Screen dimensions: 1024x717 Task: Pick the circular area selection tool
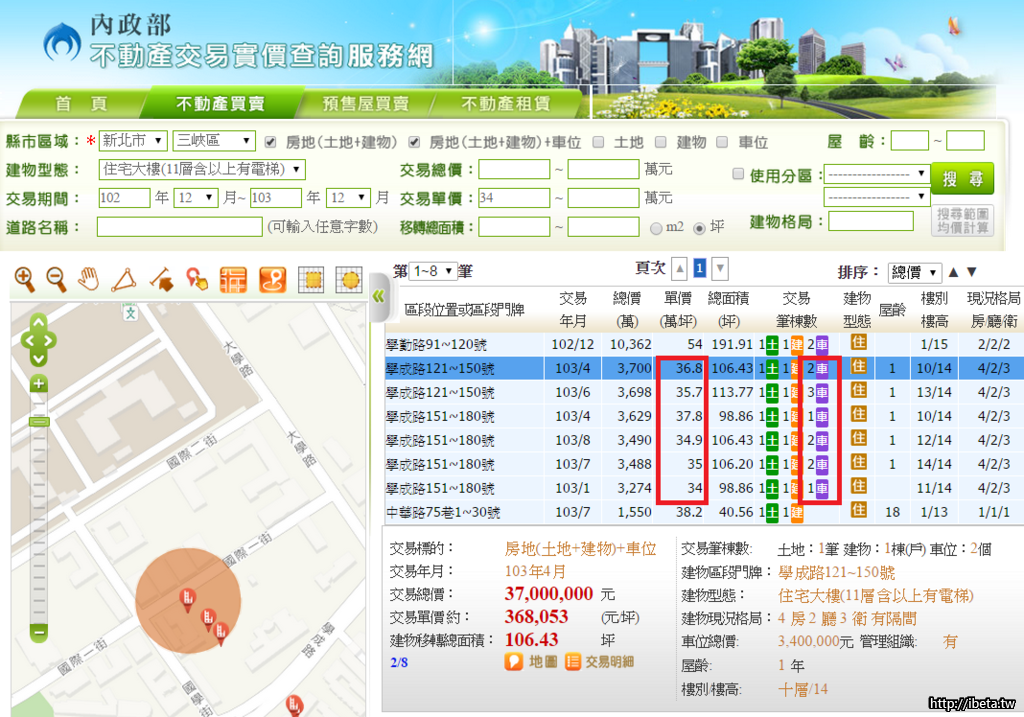coord(348,279)
